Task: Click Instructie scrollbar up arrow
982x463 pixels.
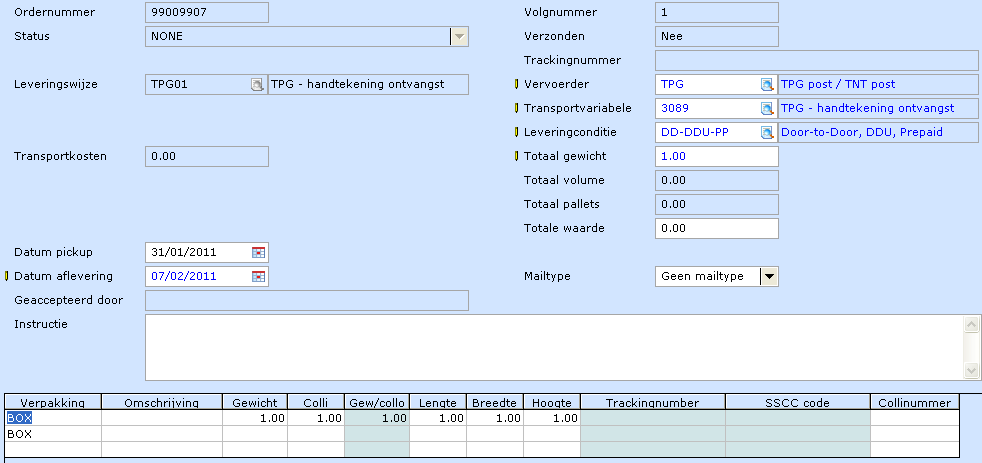Action: coord(971,325)
